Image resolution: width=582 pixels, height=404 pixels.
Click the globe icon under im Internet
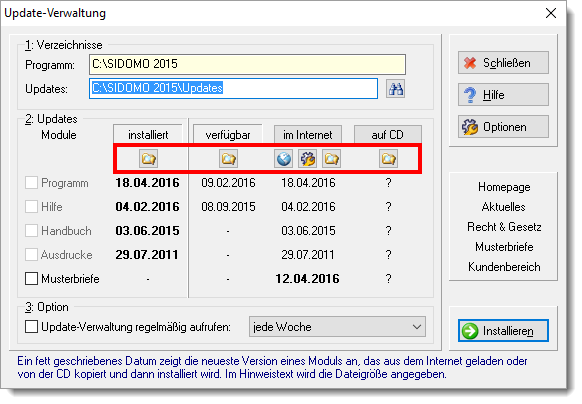coord(284,159)
